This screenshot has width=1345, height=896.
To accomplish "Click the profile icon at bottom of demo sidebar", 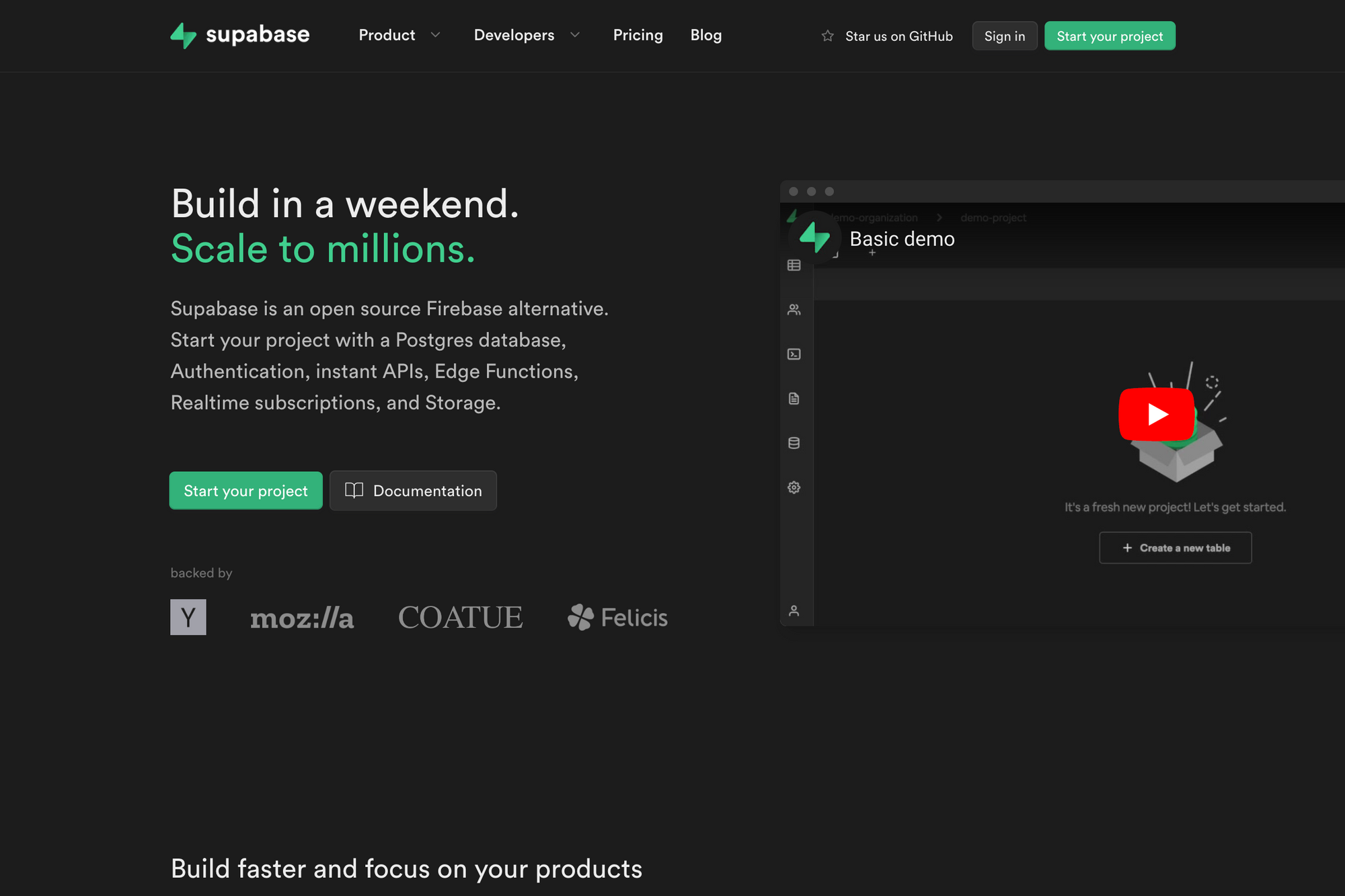I will click(794, 611).
